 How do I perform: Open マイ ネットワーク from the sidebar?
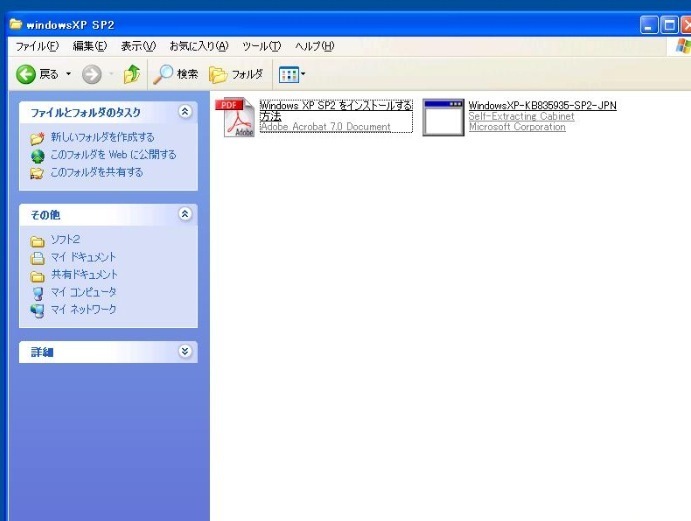coord(83,309)
